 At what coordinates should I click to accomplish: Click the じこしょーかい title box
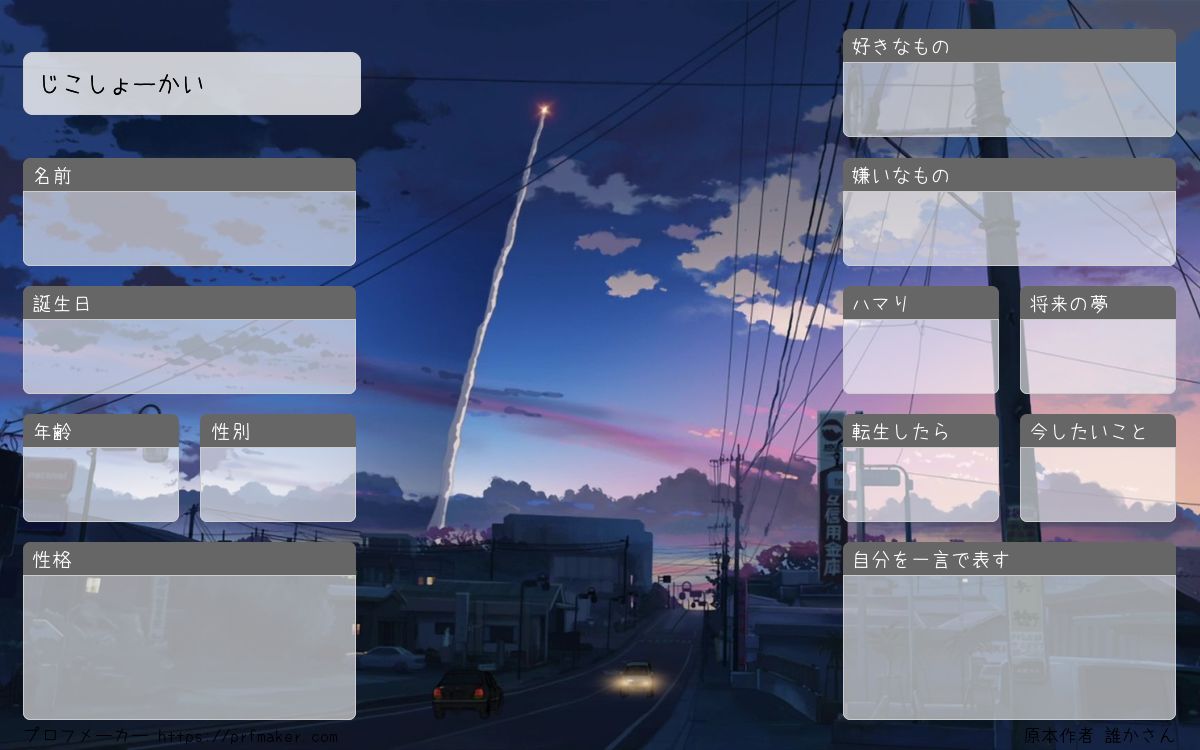pos(192,83)
